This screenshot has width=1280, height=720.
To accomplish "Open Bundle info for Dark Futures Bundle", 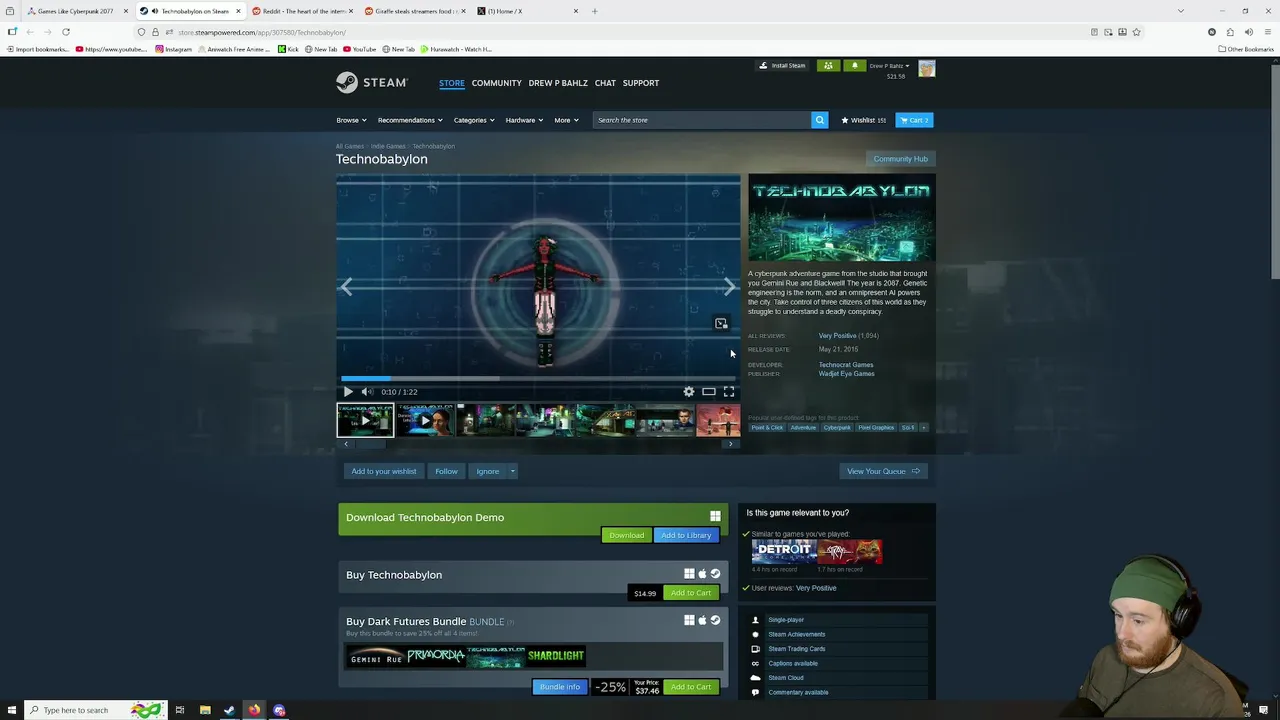I will (x=559, y=687).
